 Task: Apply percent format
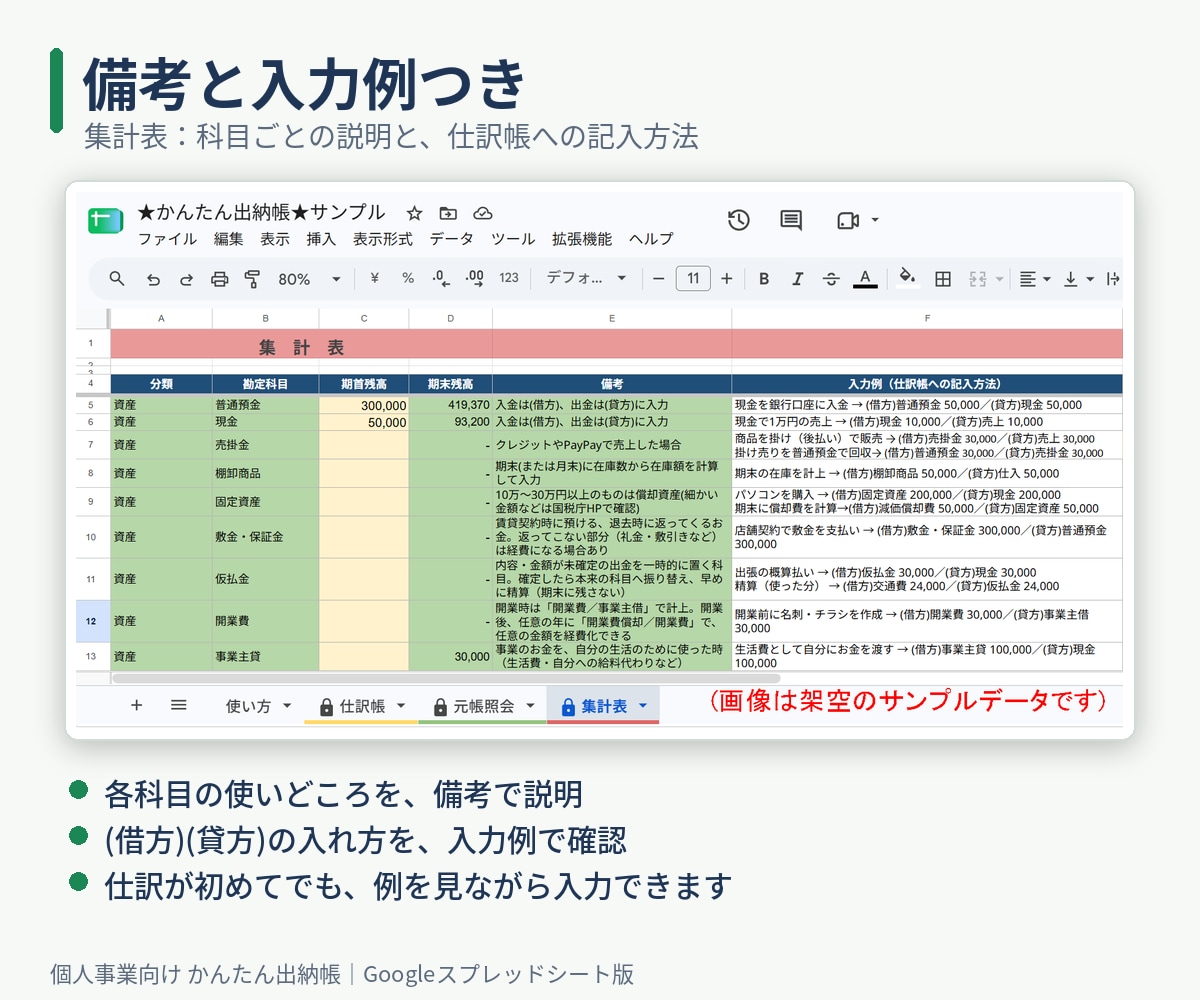[408, 278]
